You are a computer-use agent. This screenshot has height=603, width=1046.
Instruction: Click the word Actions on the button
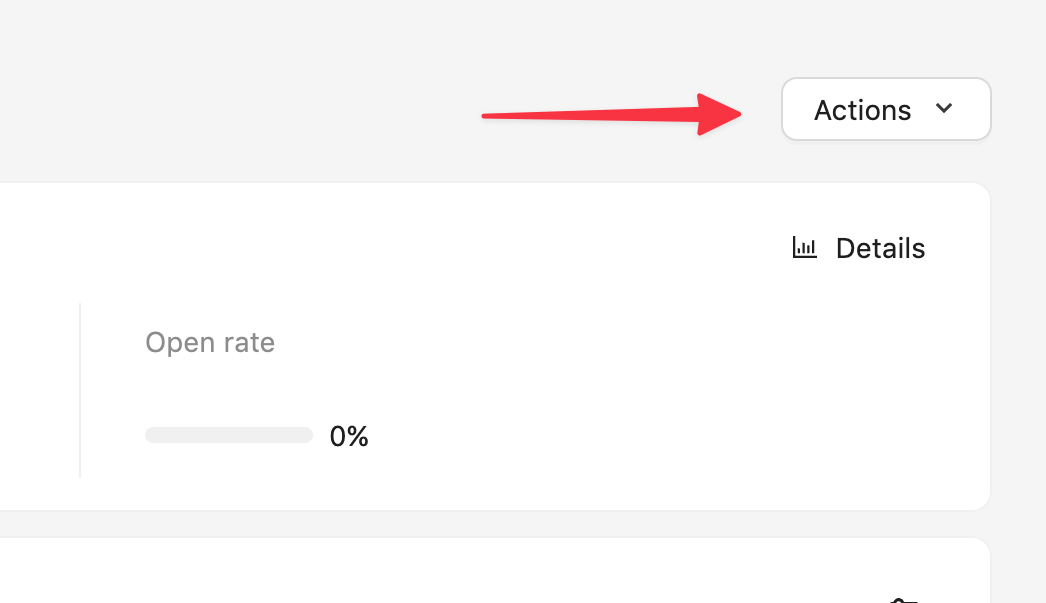pyautogui.click(x=862, y=110)
